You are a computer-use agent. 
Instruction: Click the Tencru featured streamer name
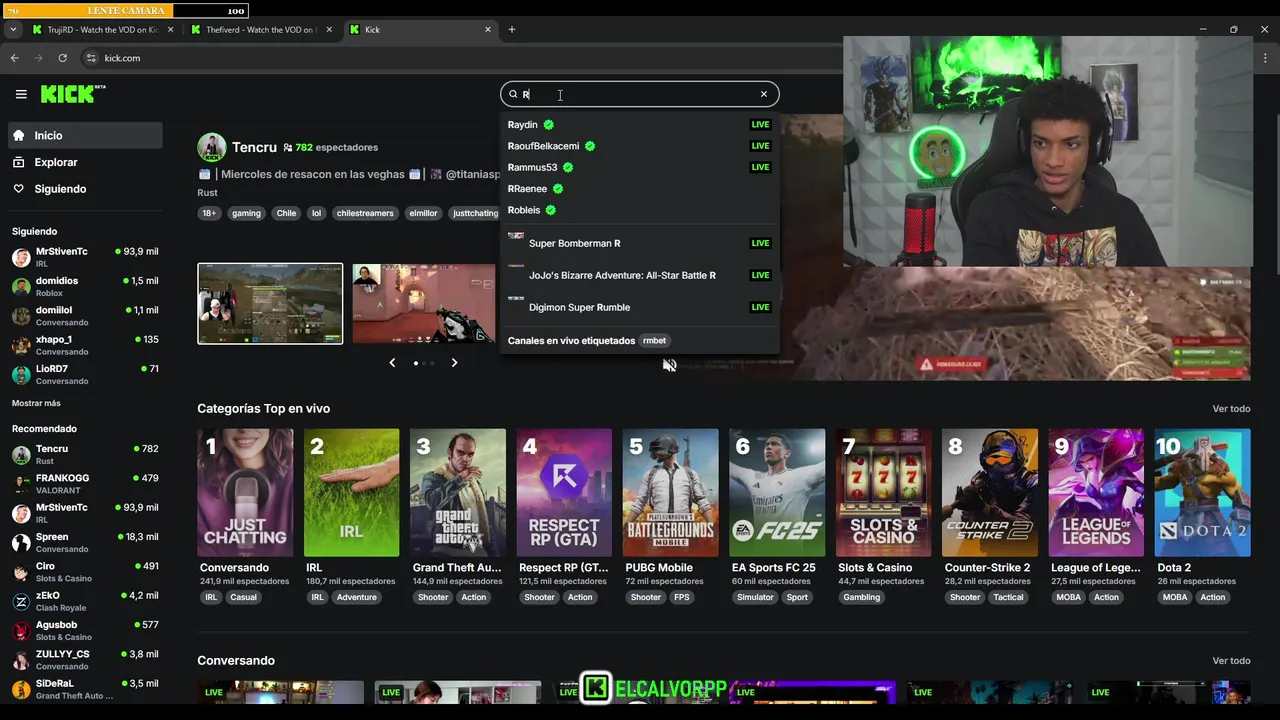pos(254,147)
